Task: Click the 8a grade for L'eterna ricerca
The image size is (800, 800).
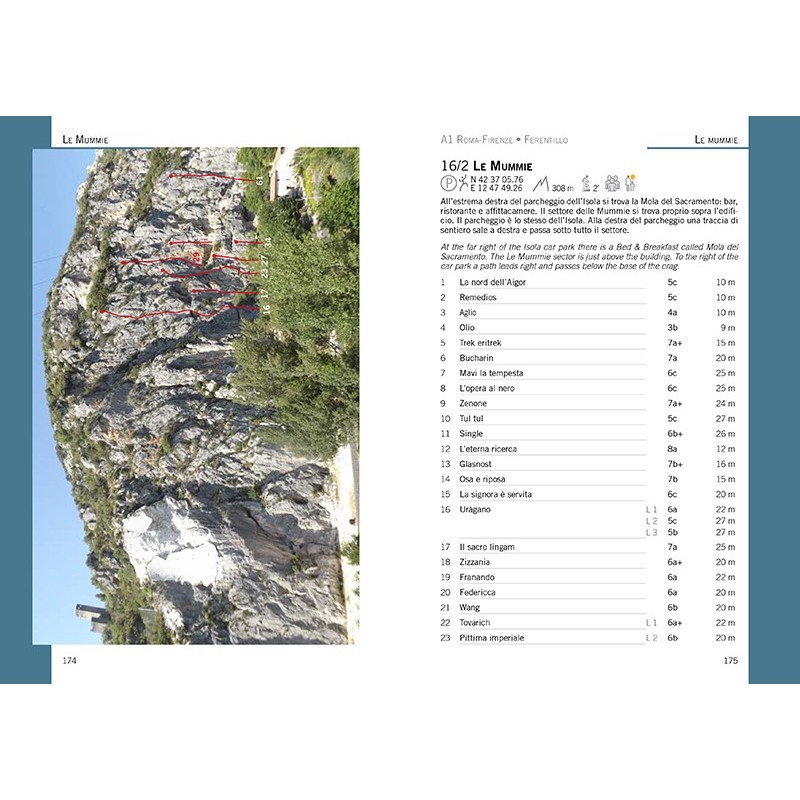Action: click(672, 449)
